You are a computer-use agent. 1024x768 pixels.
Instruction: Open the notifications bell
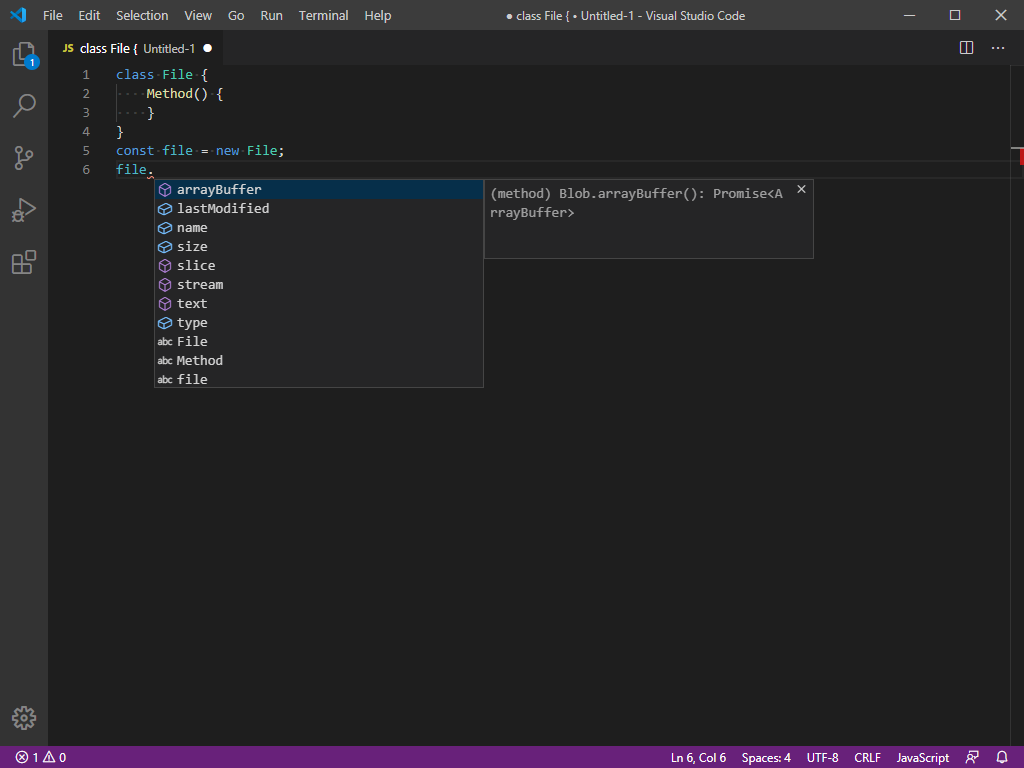[x=1002, y=758]
